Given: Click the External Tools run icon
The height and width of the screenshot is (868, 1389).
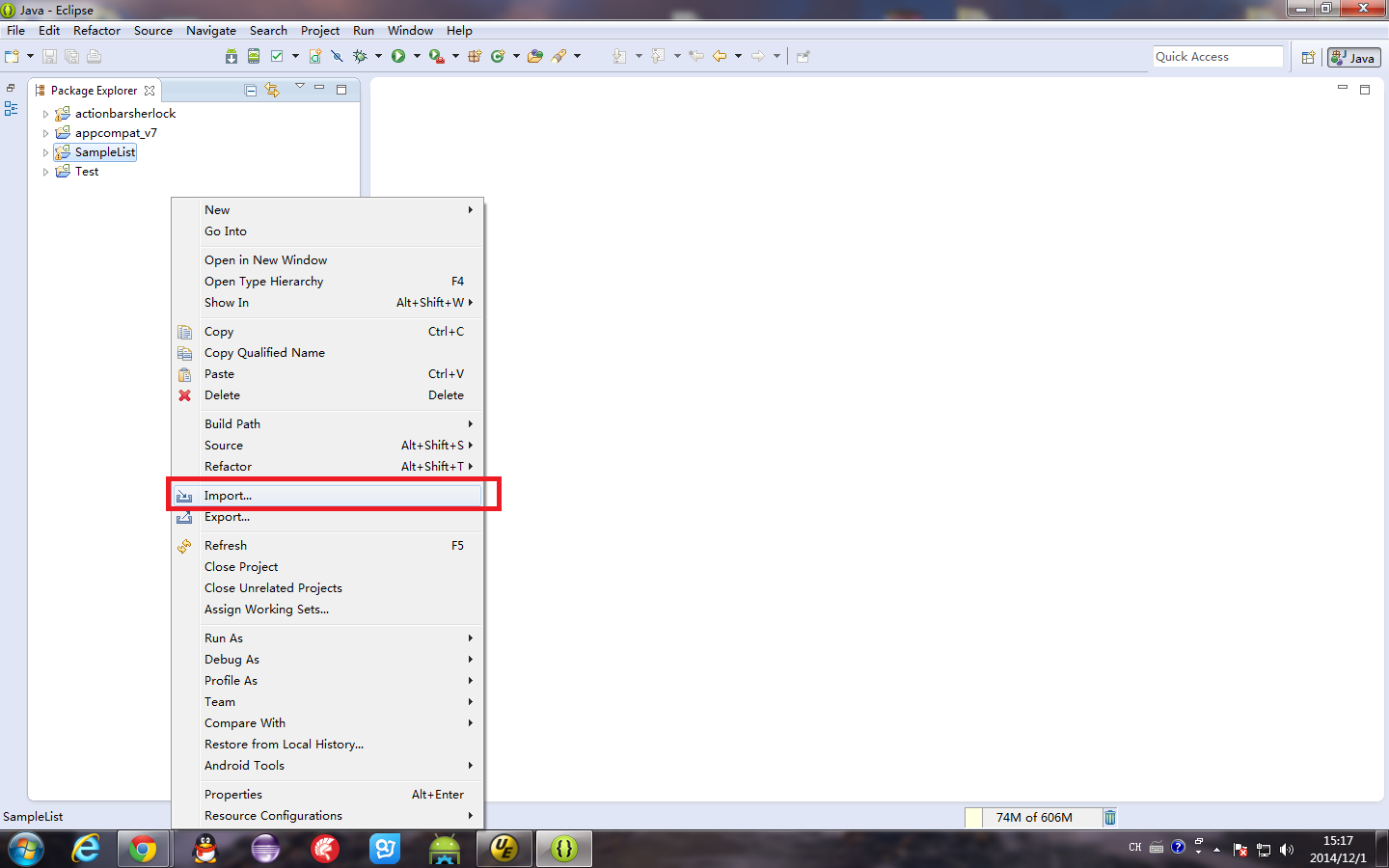Looking at the screenshot, I should pyautogui.click(x=437, y=56).
